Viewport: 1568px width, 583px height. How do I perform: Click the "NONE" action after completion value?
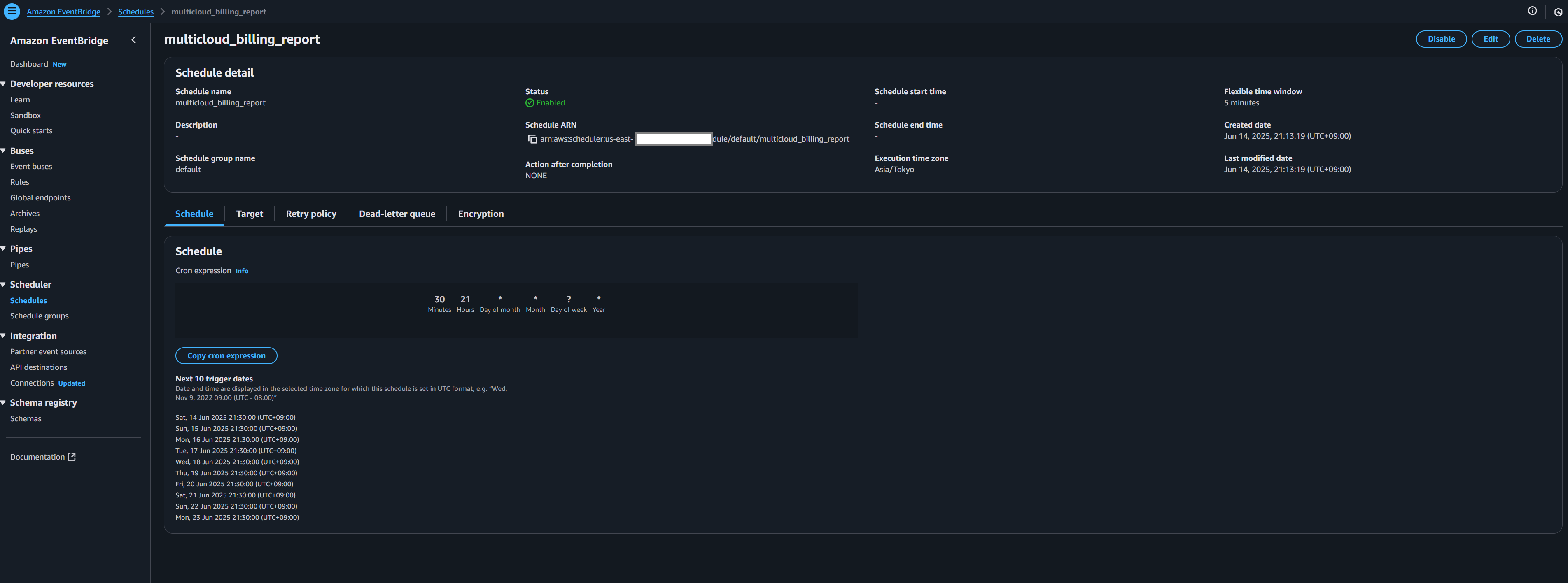[x=536, y=176]
